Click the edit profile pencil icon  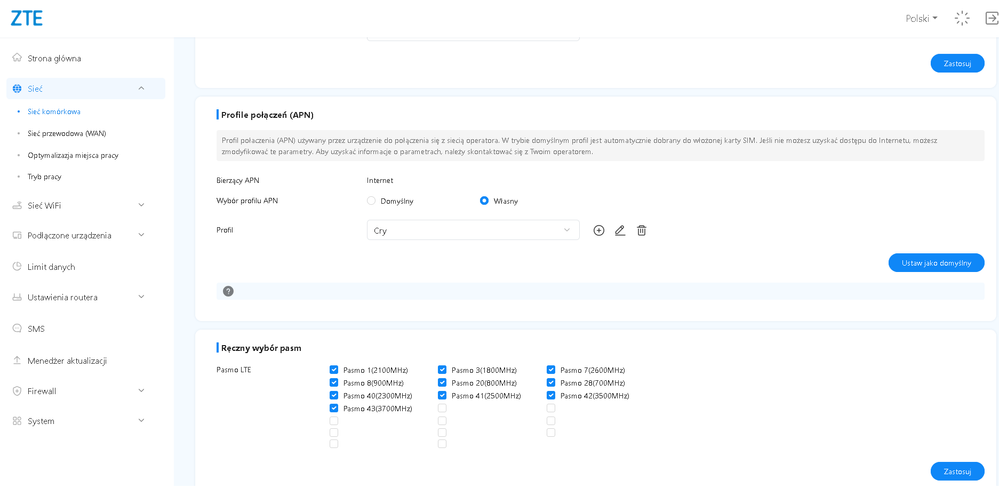point(620,230)
